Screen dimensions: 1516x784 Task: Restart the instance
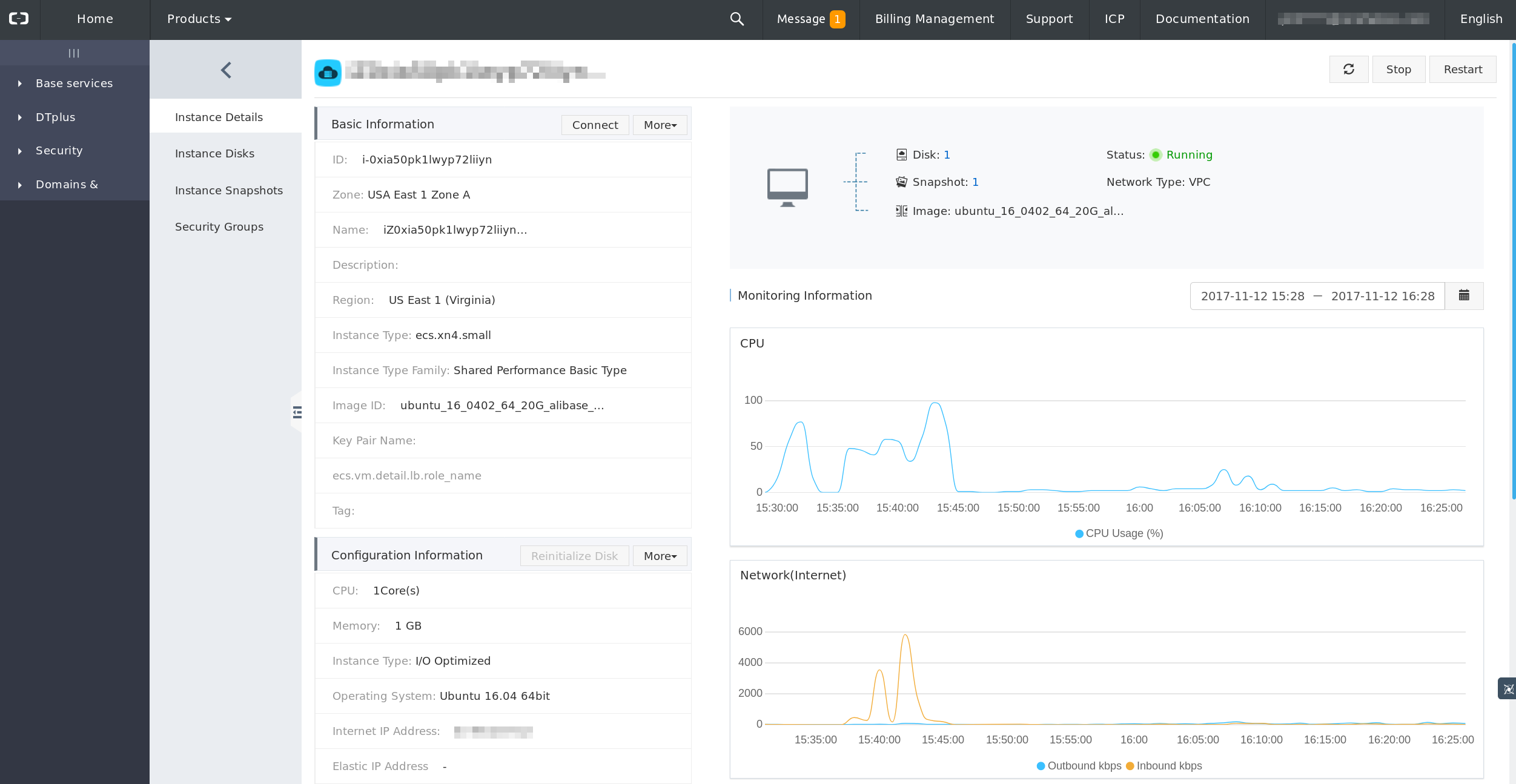tap(1463, 69)
